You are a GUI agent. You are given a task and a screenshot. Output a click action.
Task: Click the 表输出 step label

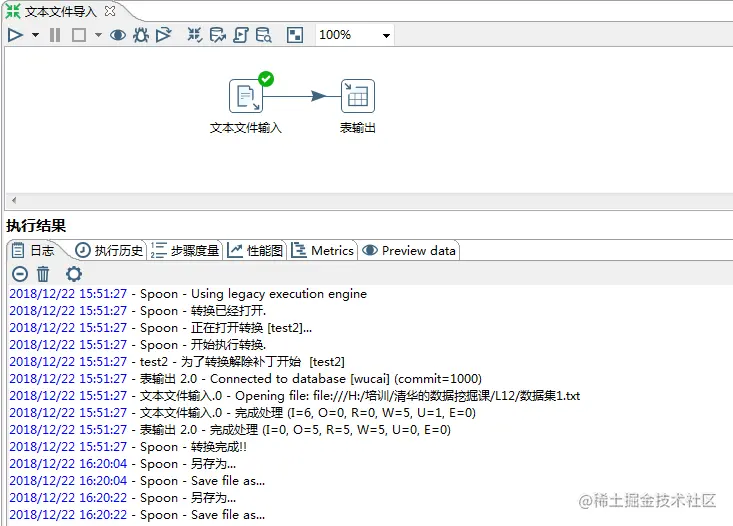pos(358,128)
